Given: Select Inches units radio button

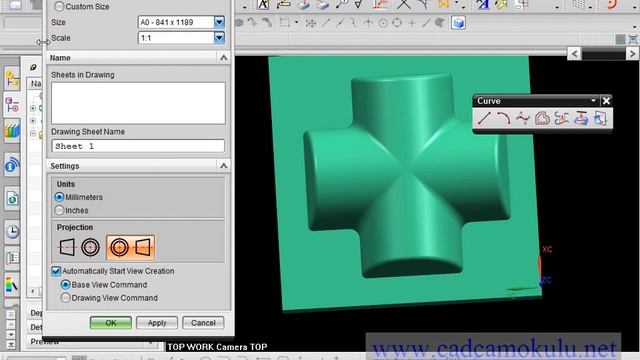Looking at the screenshot, I should [59, 210].
